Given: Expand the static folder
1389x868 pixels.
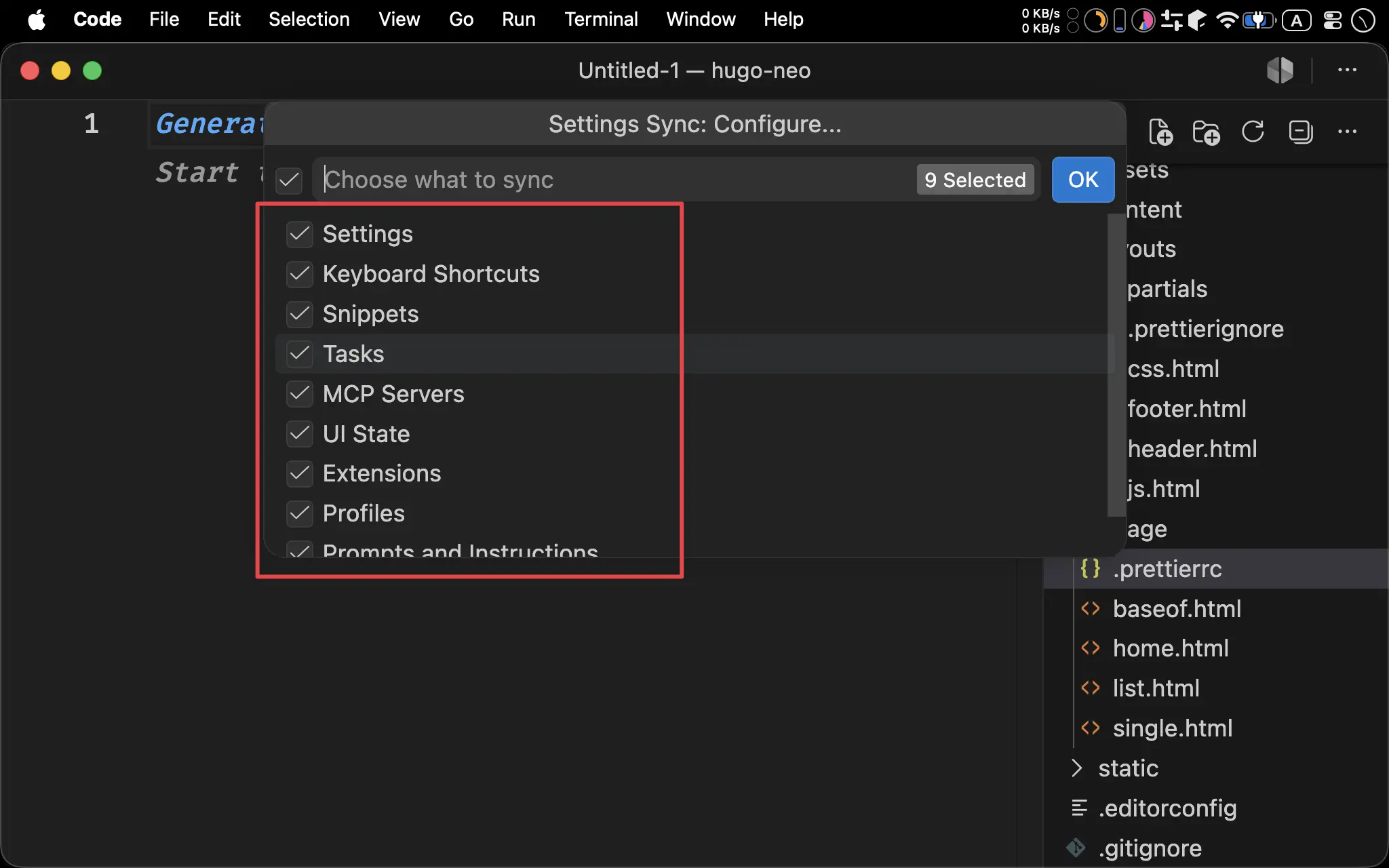Looking at the screenshot, I should 1076,768.
